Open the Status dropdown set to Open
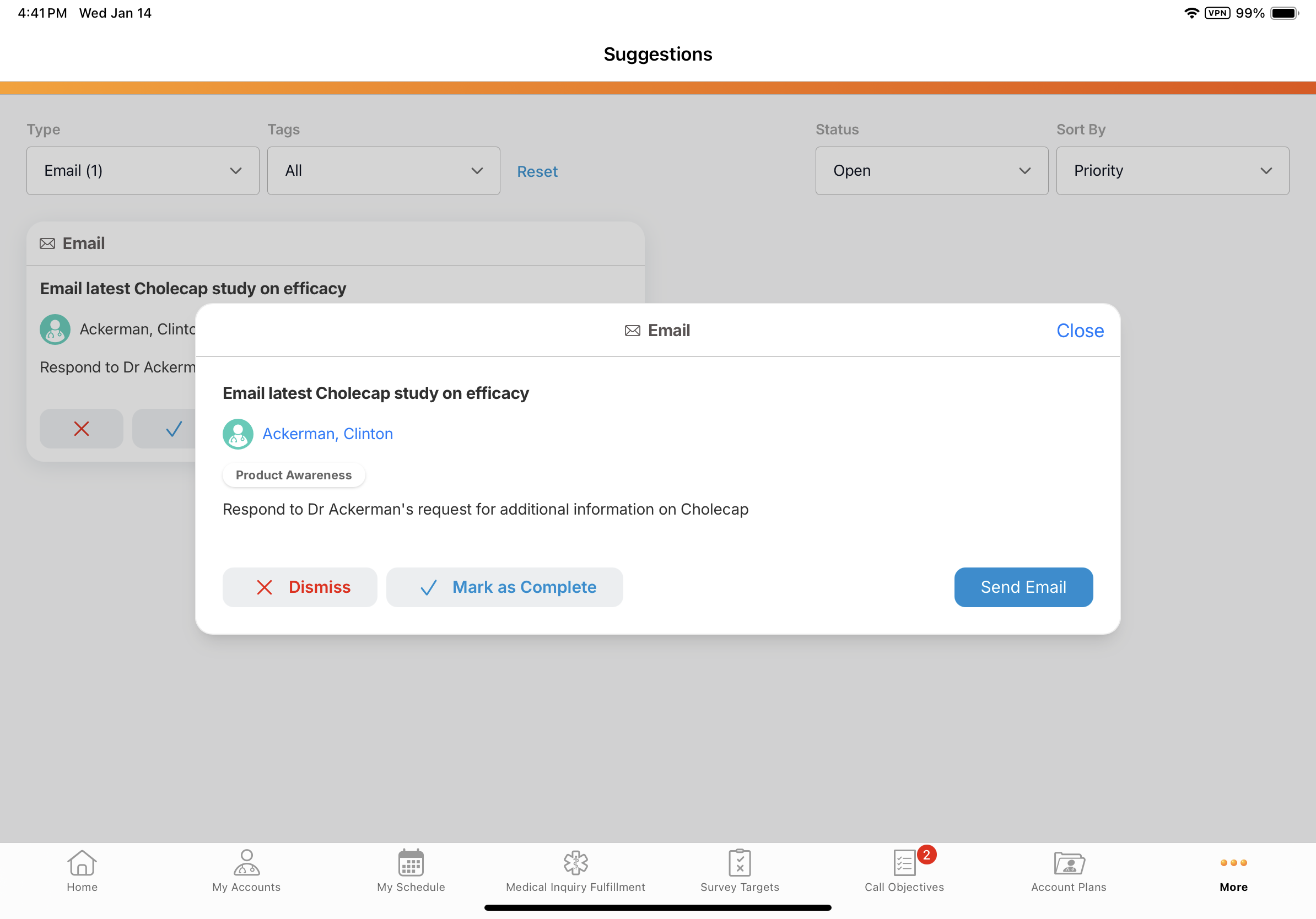The image size is (1316, 919). click(x=931, y=171)
